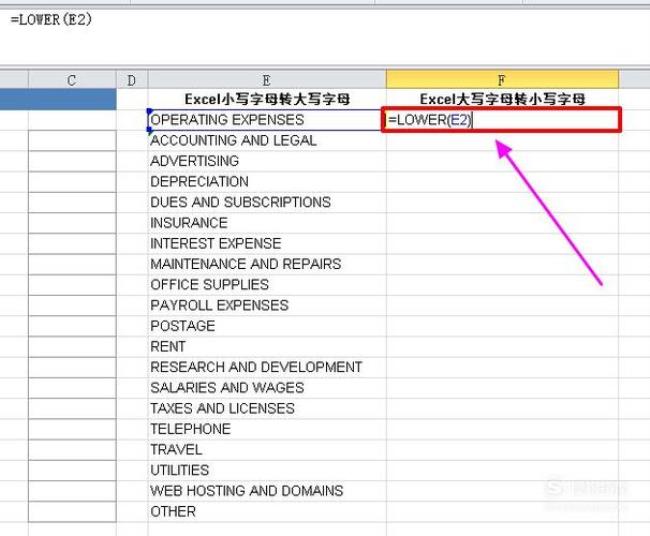The image size is (650, 536).
Task: Select cell PAYROLL EXPENSES
Action: pyautogui.click(x=267, y=306)
